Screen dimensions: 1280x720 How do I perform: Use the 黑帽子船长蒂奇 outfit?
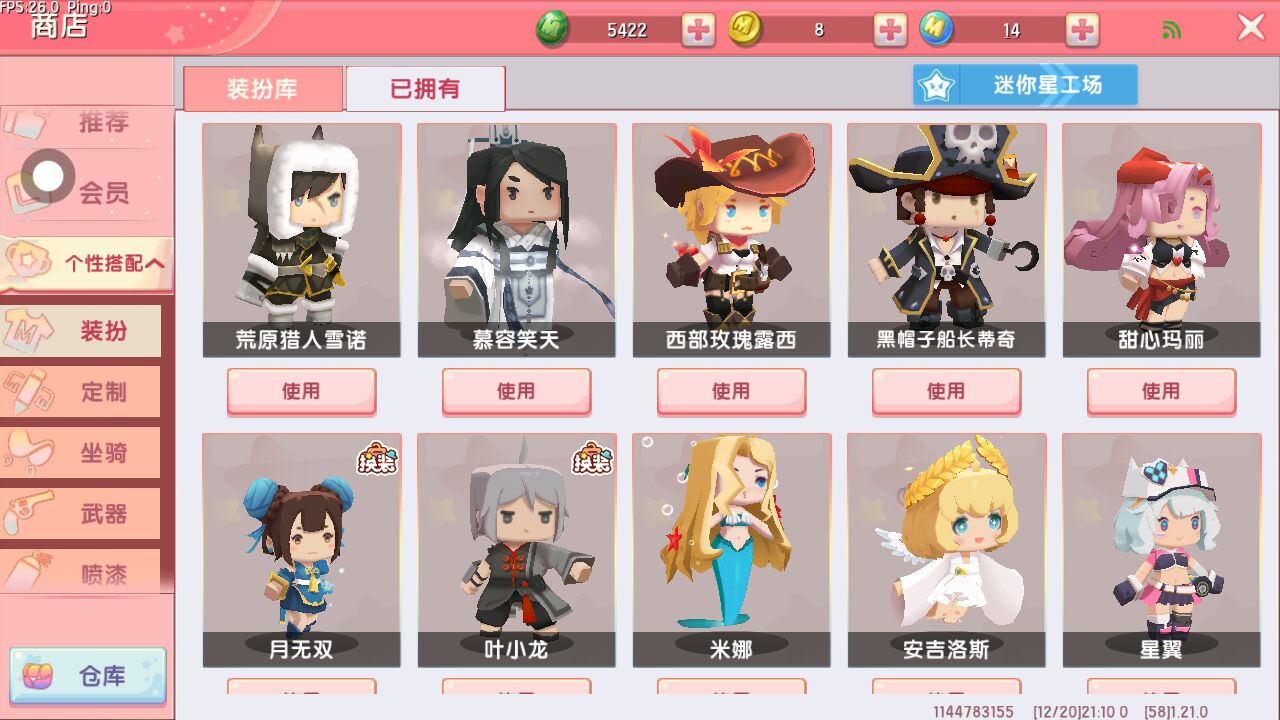946,391
